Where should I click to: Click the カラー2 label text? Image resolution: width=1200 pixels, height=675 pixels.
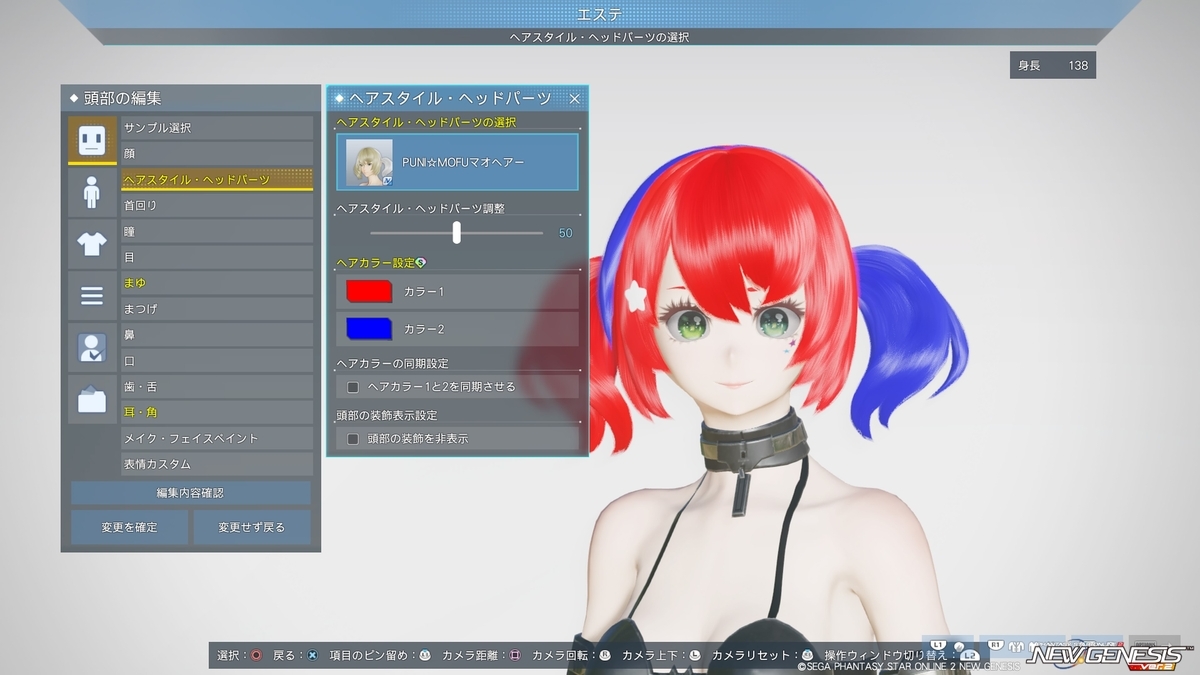(x=424, y=329)
